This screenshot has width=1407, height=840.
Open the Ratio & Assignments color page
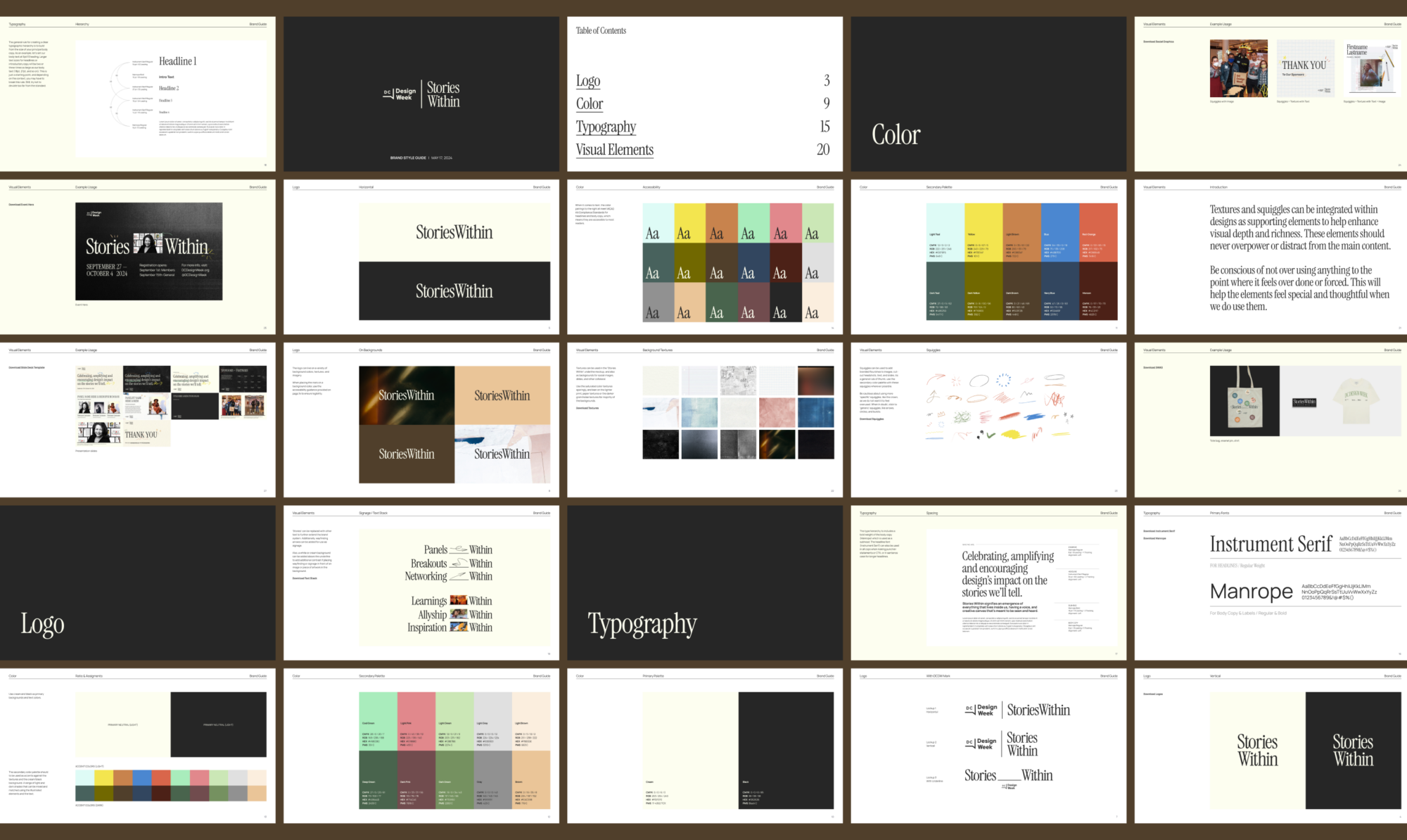tap(138, 746)
